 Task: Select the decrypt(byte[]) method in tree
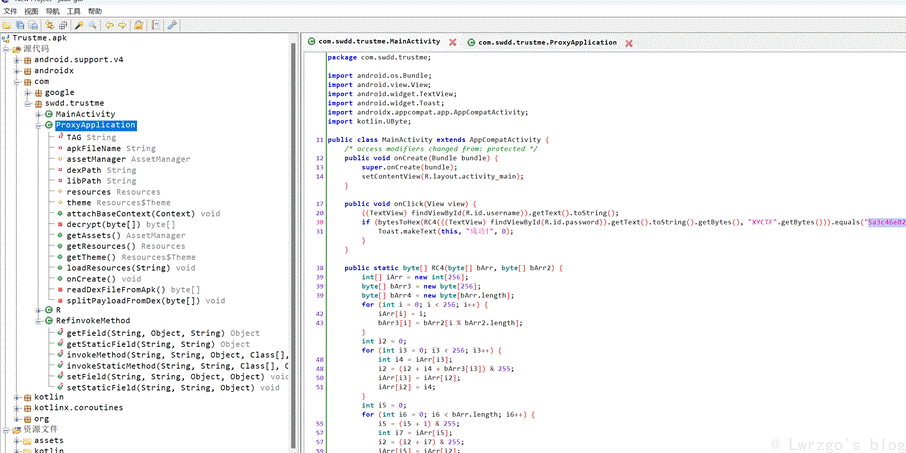pyautogui.click(x=120, y=225)
